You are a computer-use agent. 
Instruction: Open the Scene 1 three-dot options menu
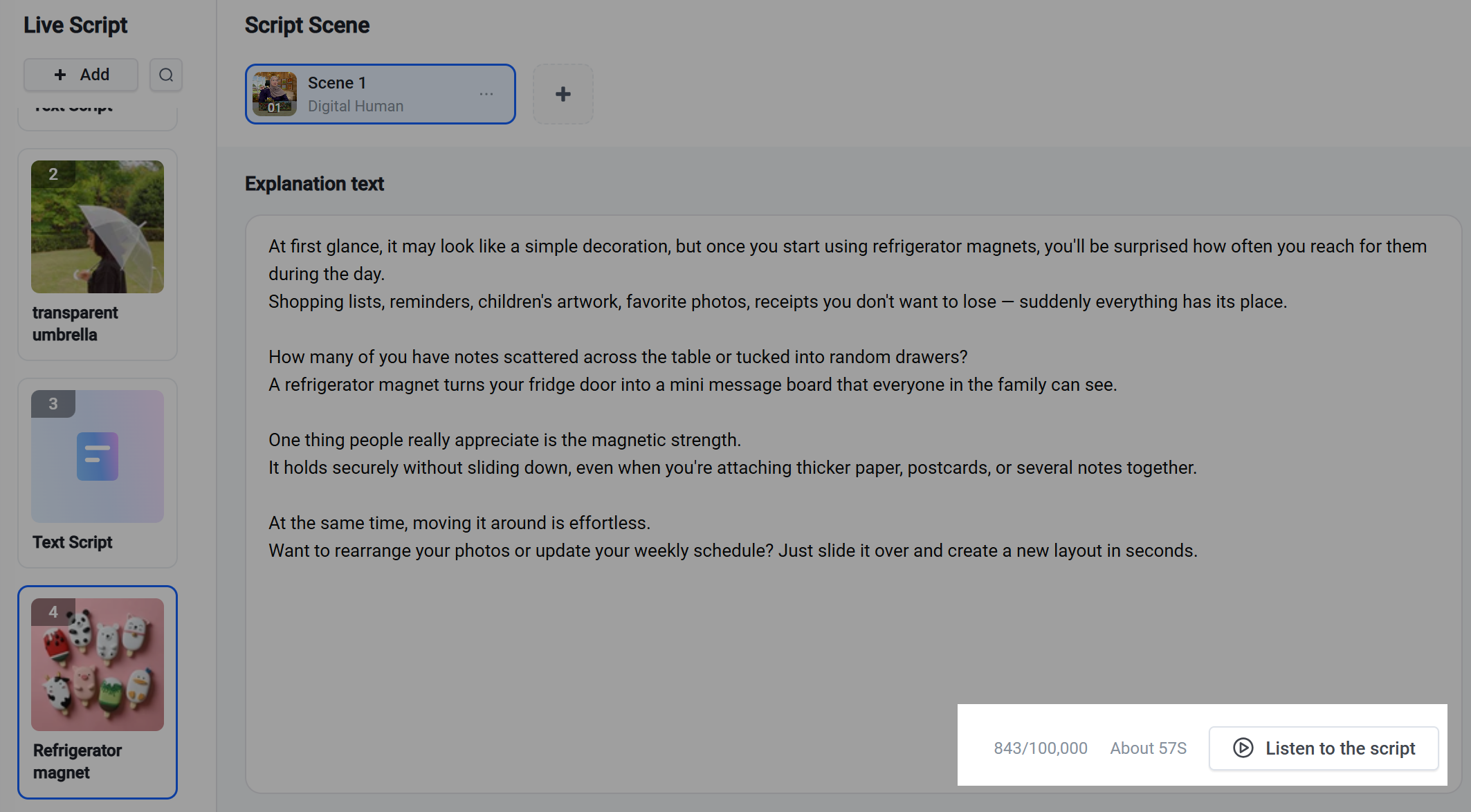click(486, 94)
